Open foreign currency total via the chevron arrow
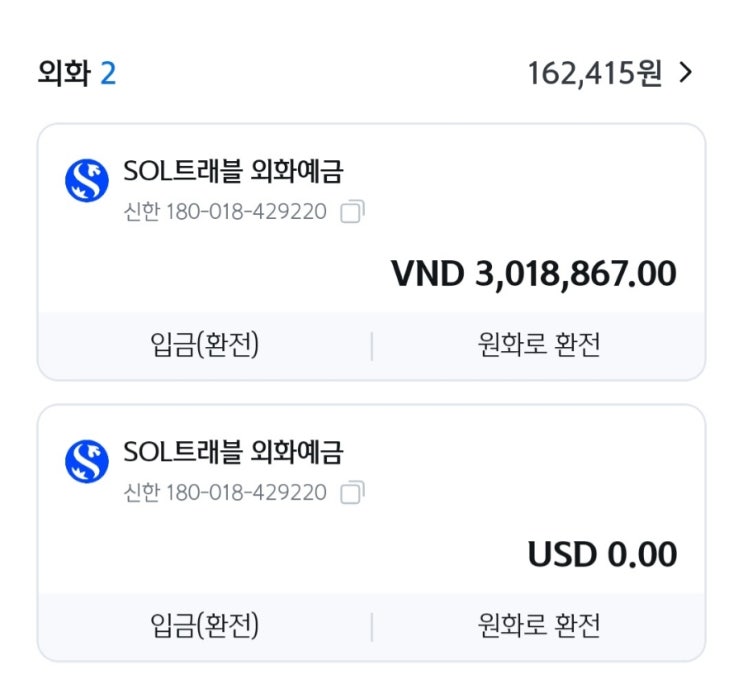This screenshot has width=743, height=689. (686, 73)
